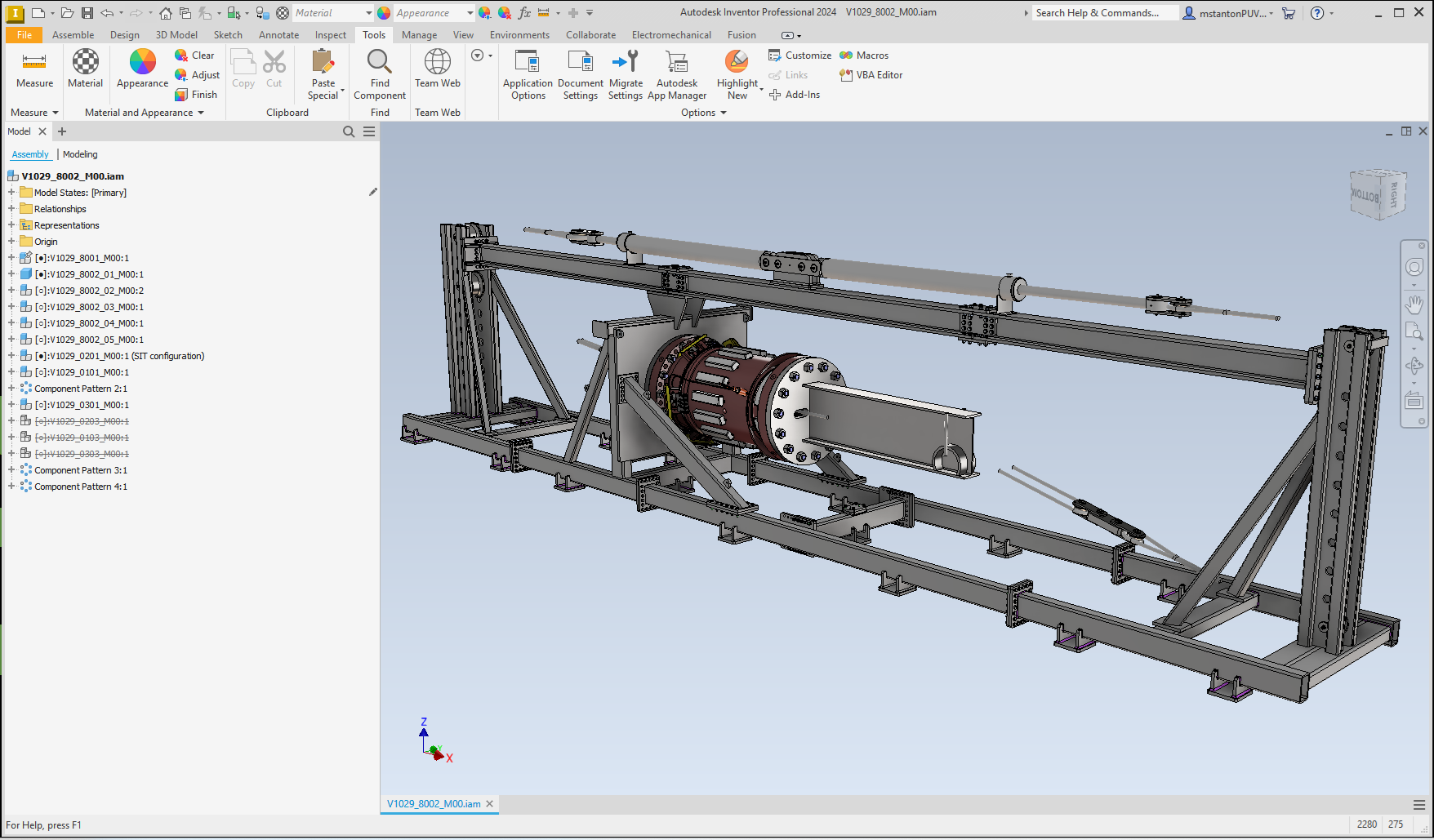Viewport: 1434px width, 840px height.
Task: Open Paste Special
Action: click(323, 74)
